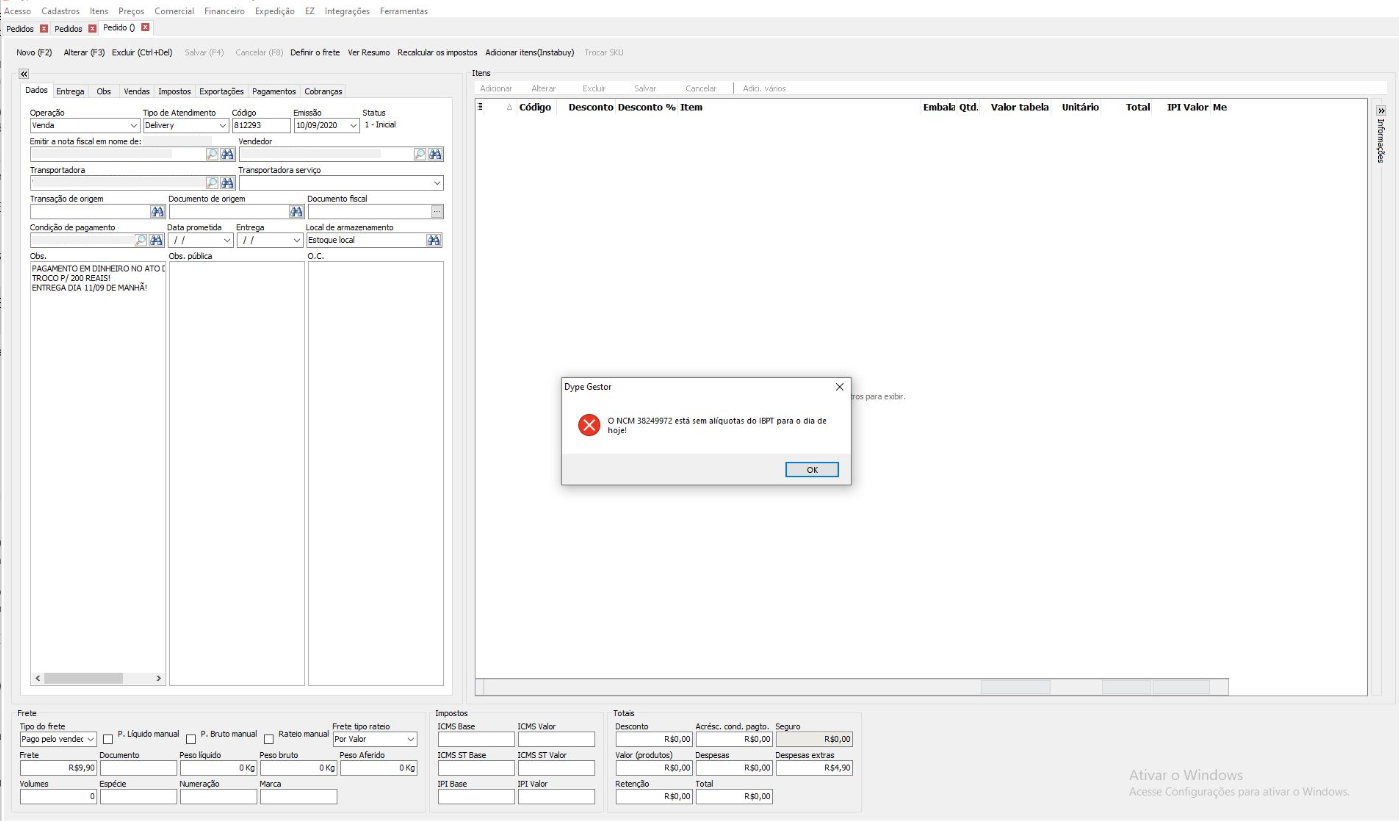Viewport: 1399px width, 821px height.
Task: Click the magnifier icon in the Vendedor field
Action: point(420,154)
